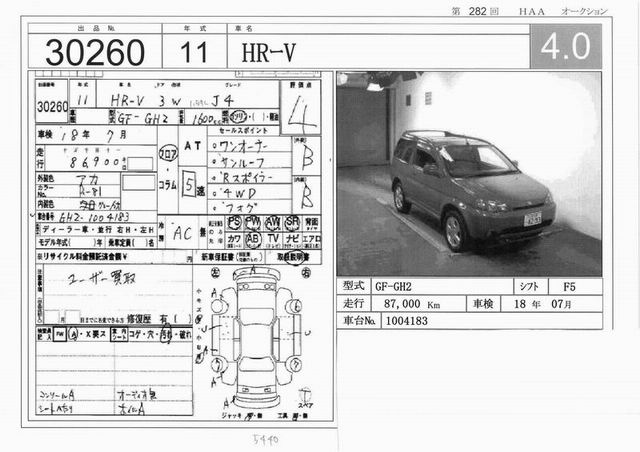Click the exterior grade letter B

click(x=308, y=158)
